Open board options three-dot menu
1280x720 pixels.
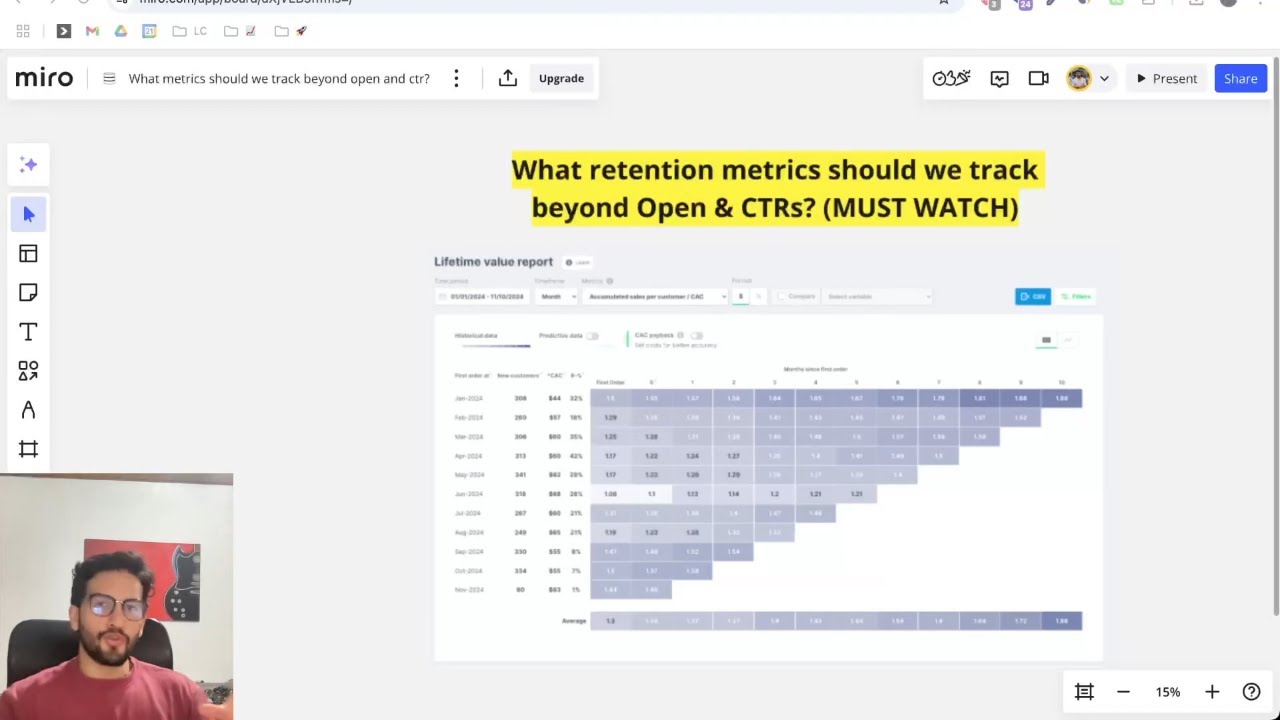(x=456, y=78)
